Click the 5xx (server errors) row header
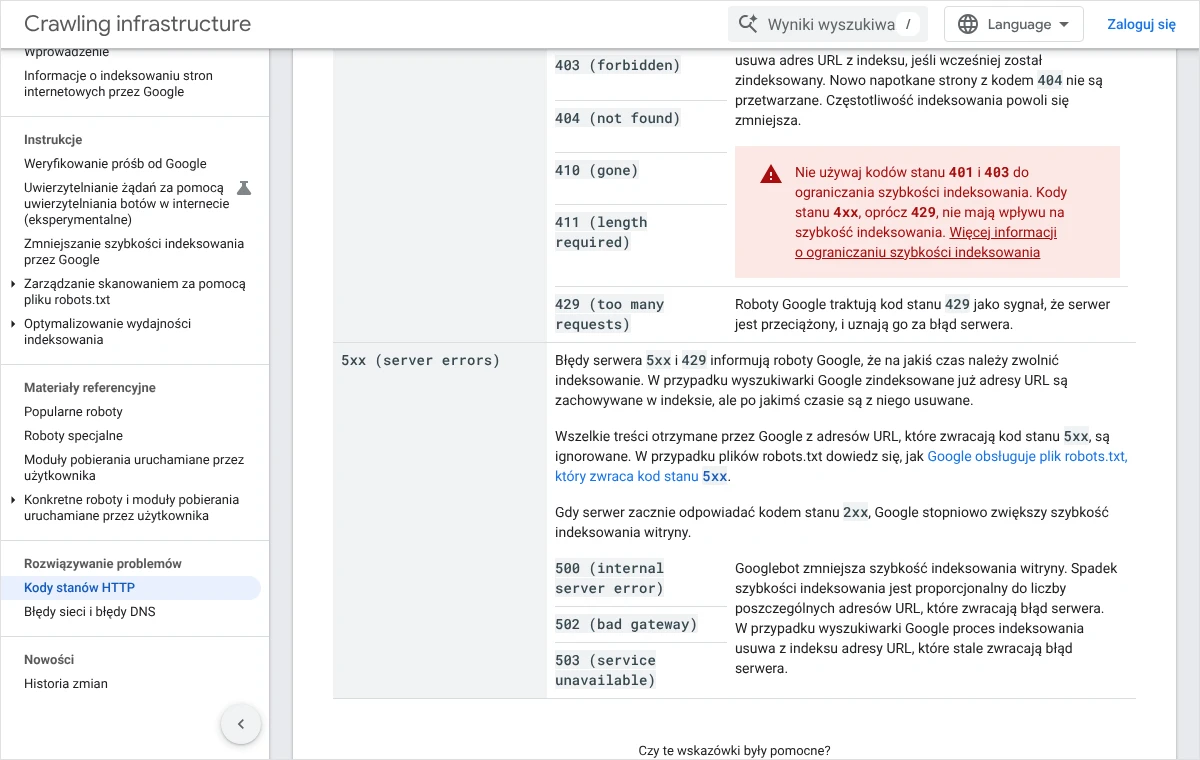 (x=420, y=360)
